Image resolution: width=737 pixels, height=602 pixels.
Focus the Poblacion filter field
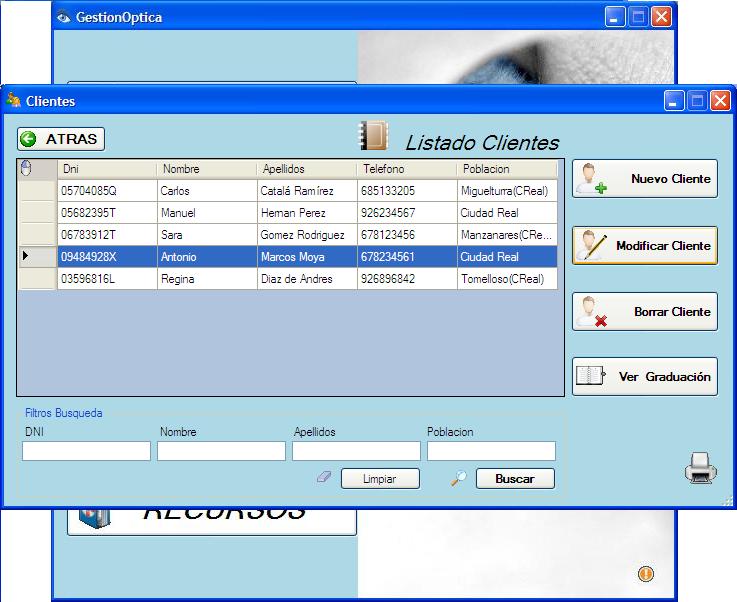point(492,451)
